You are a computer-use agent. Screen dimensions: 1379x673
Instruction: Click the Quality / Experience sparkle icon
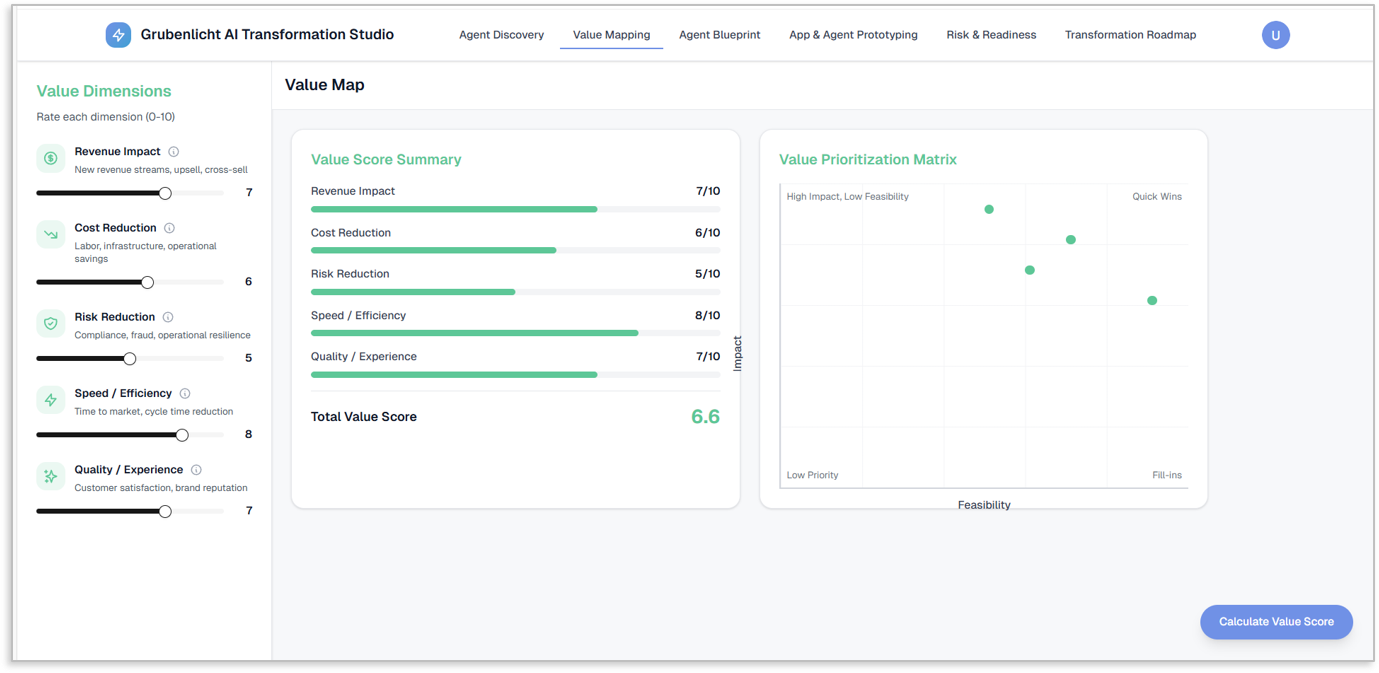click(x=51, y=476)
